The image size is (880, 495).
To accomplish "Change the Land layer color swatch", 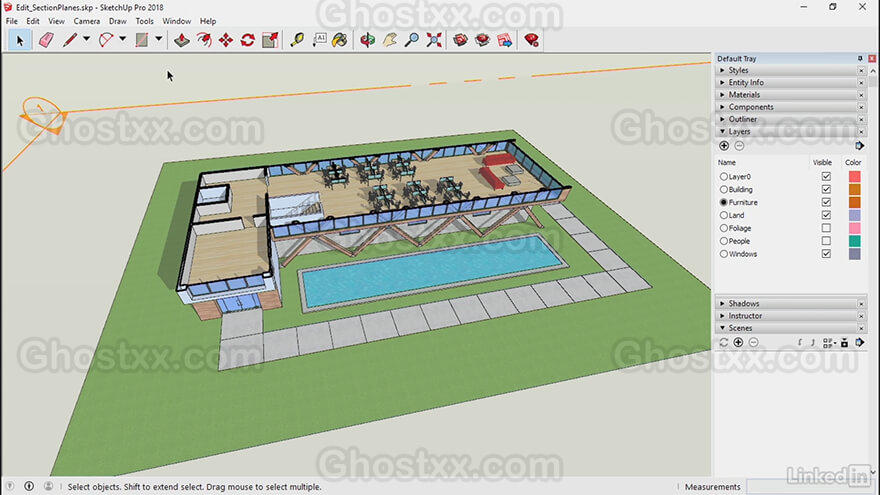I will (854, 215).
